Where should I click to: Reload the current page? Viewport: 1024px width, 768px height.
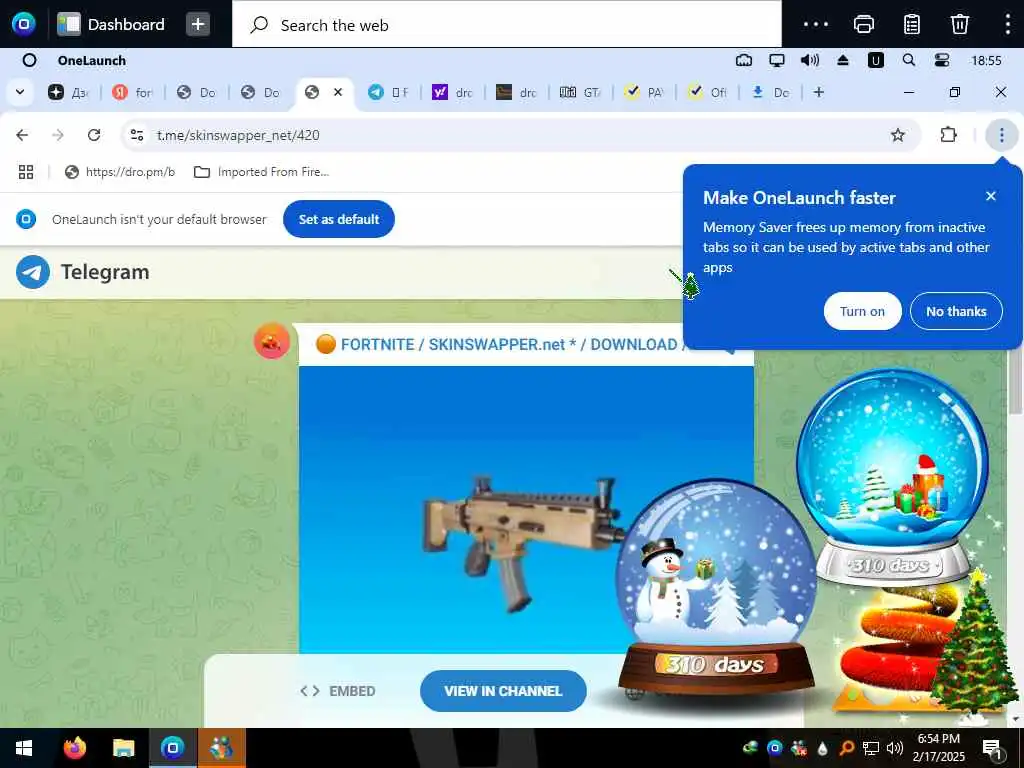tap(94, 135)
